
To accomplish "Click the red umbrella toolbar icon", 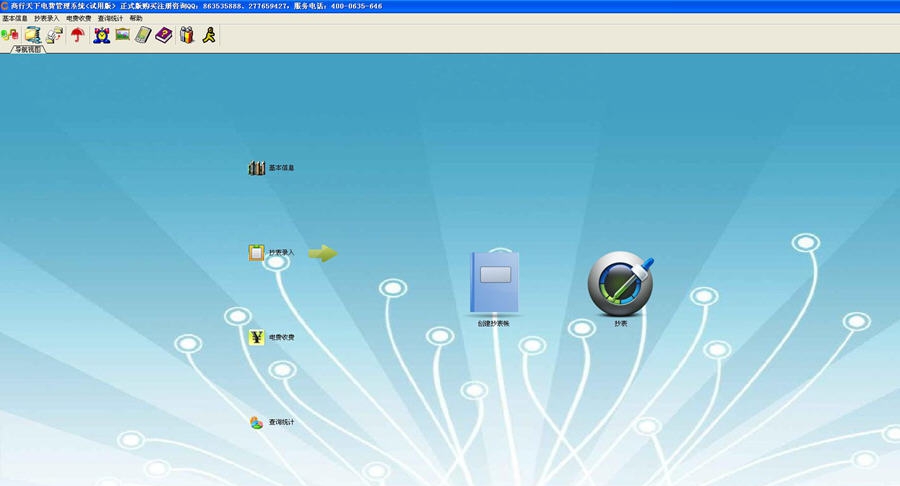I will [77, 36].
